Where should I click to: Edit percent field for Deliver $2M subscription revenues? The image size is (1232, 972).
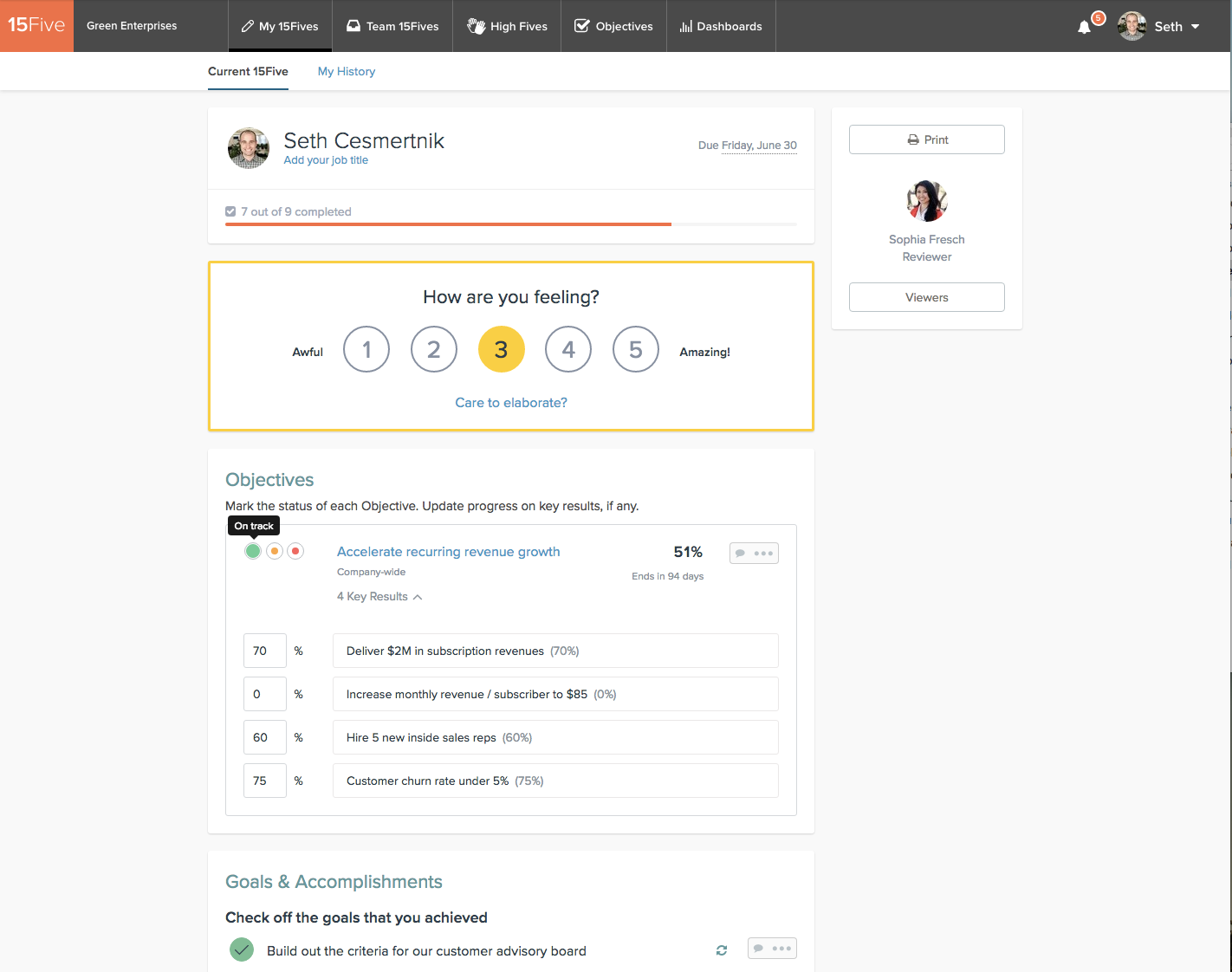point(265,651)
